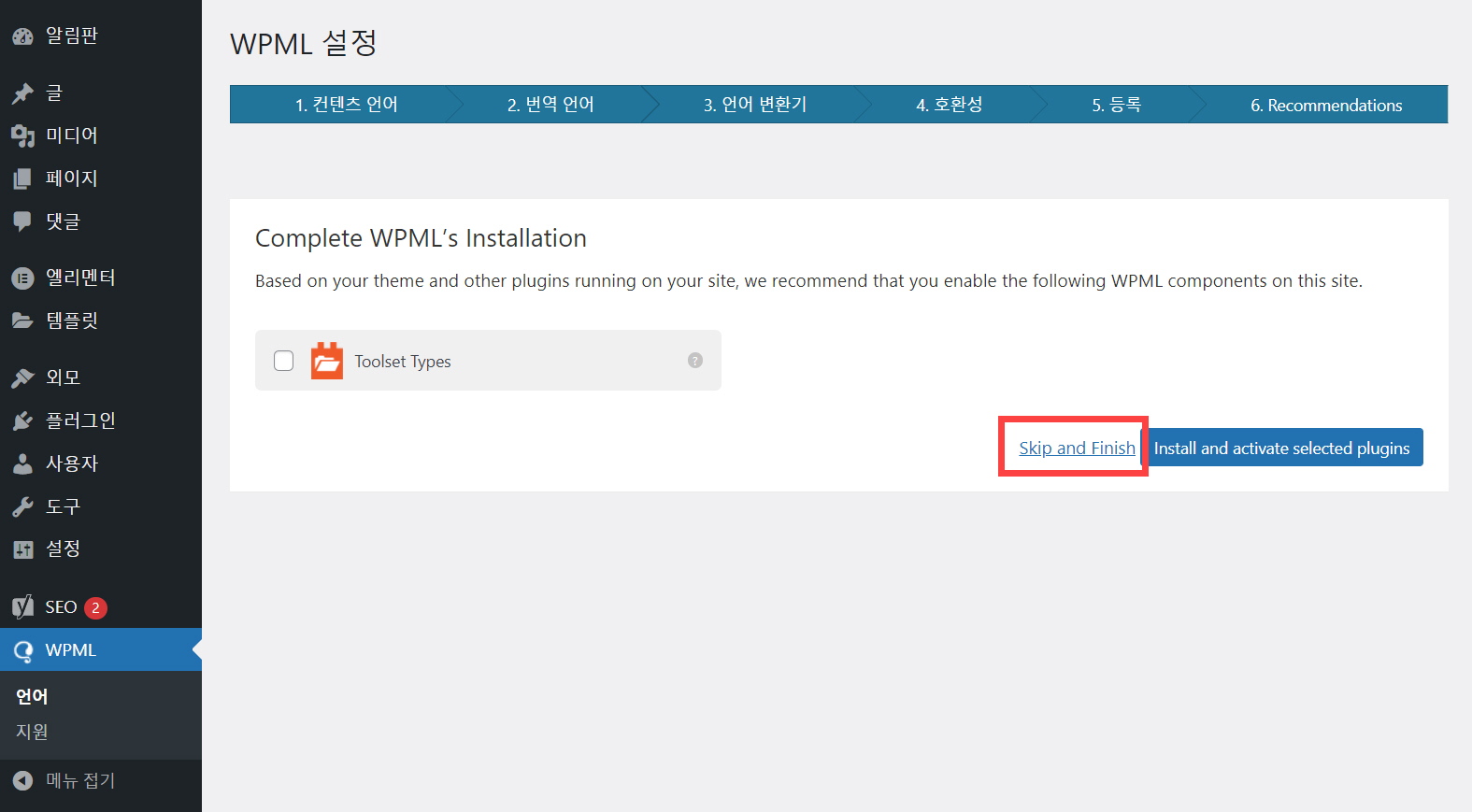Select step 6. Recommendations

(x=1326, y=105)
